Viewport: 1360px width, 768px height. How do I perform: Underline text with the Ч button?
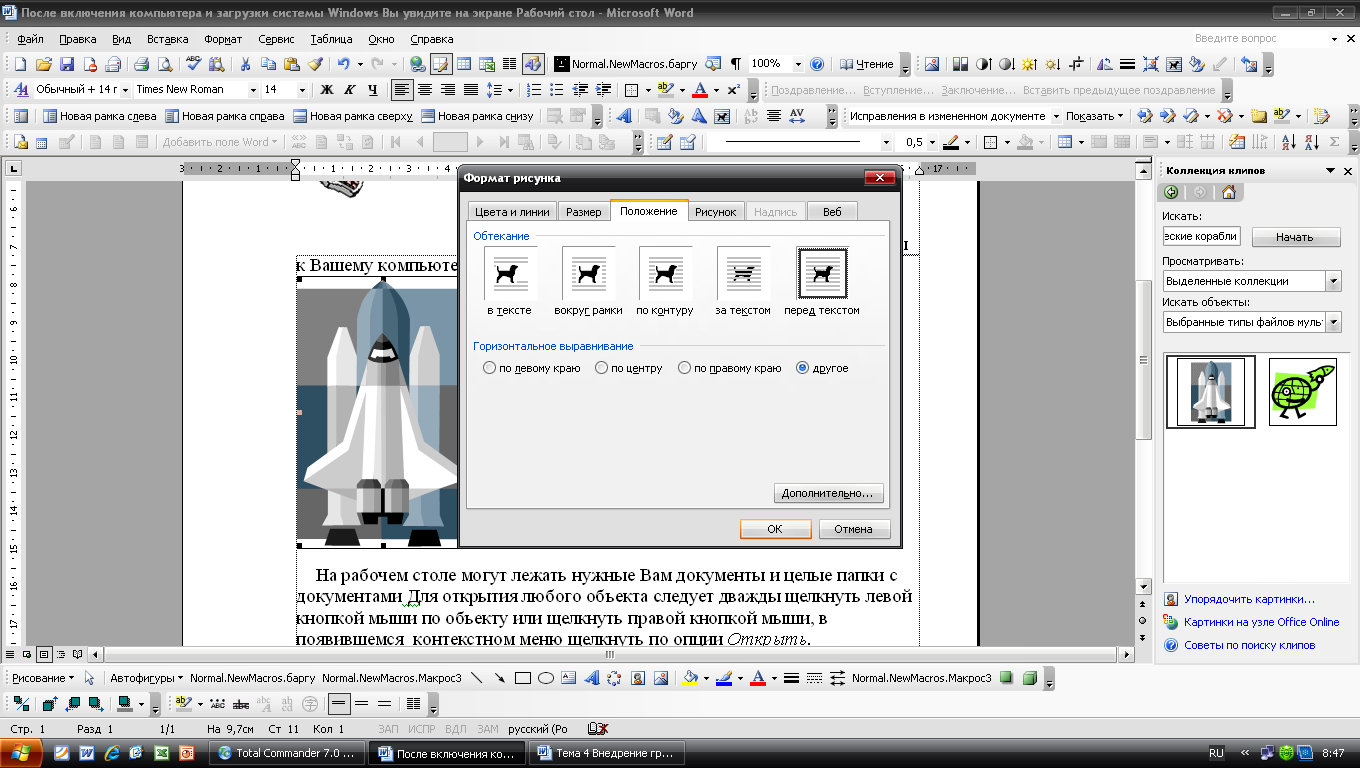373,90
